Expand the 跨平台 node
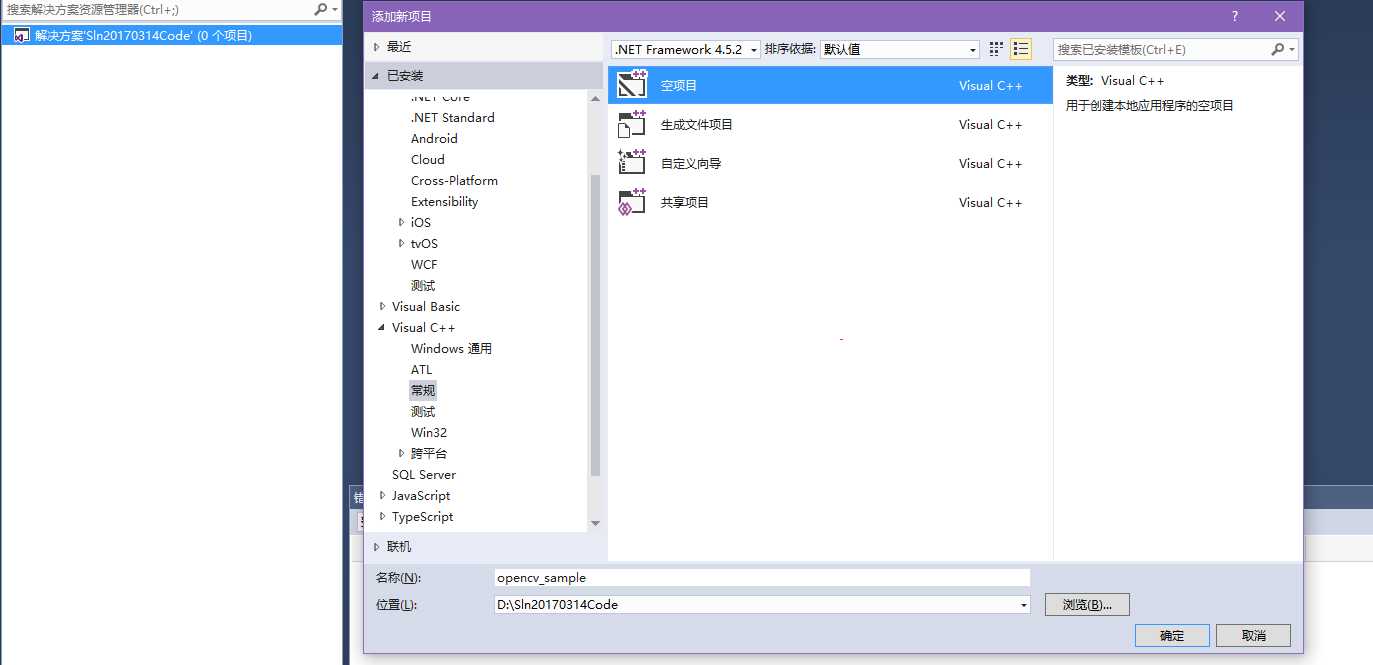The image size is (1373, 665). point(401,453)
